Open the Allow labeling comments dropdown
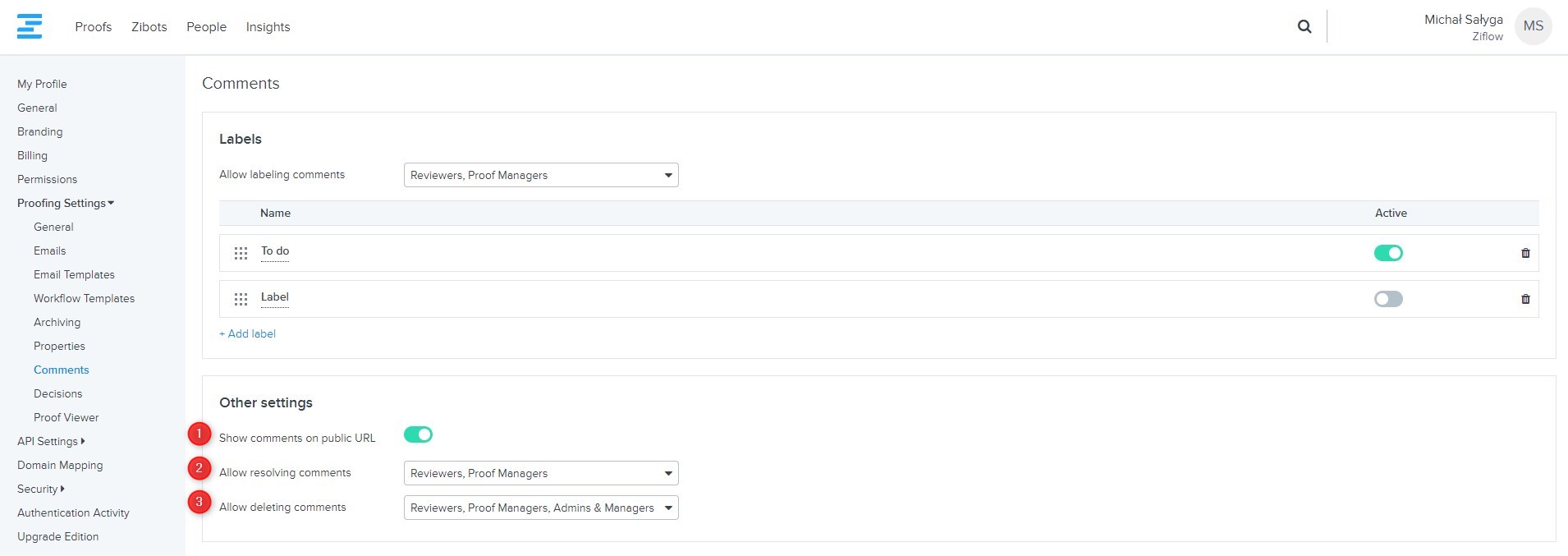 click(541, 175)
